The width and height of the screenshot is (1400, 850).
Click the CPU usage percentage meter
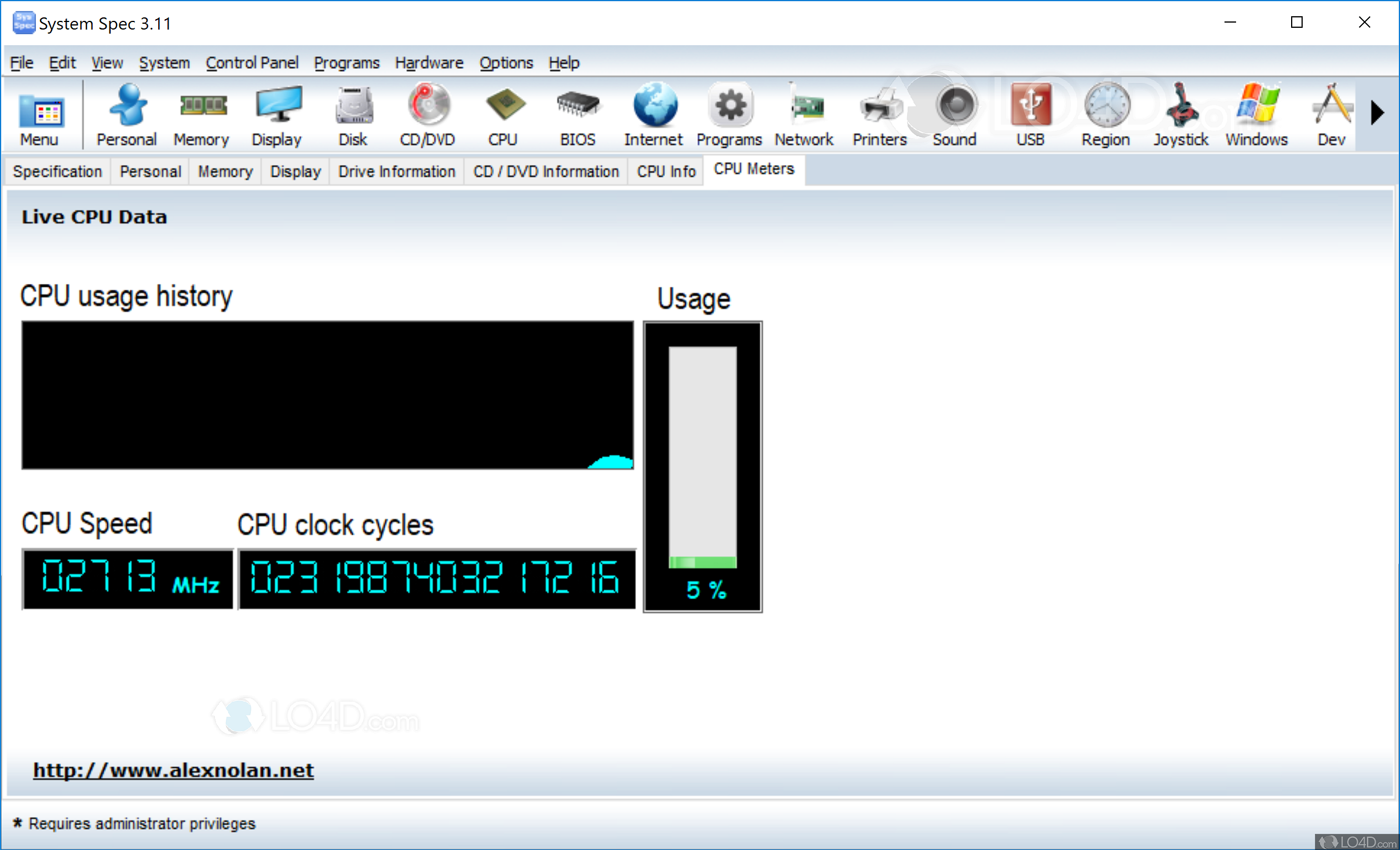click(x=702, y=466)
